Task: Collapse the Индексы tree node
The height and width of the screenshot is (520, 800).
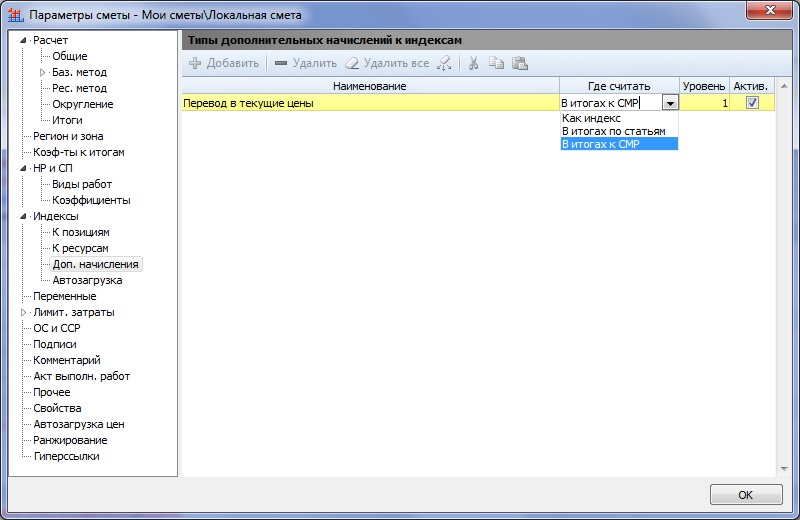Action: [x=23, y=216]
